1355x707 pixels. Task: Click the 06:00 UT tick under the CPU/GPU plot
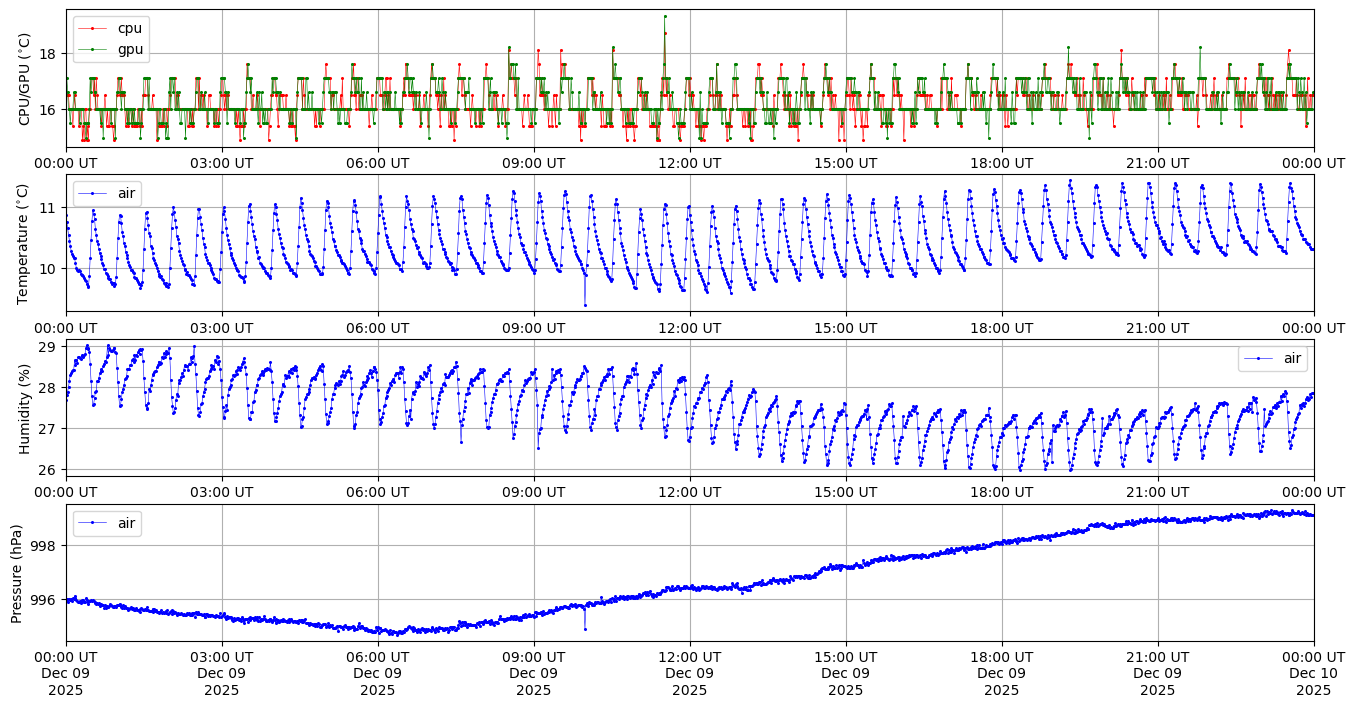(x=378, y=163)
